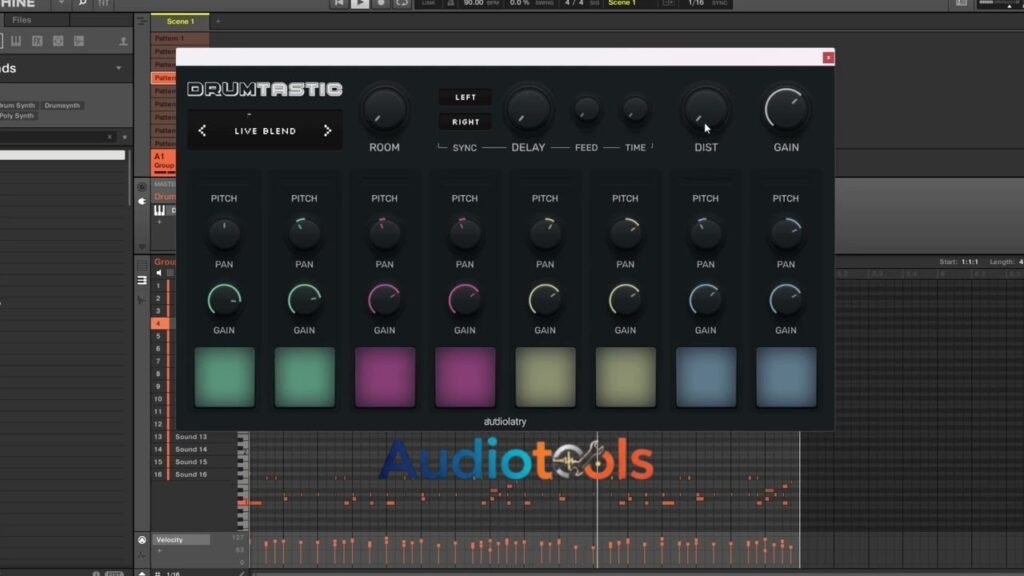Image resolution: width=1024 pixels, height=576 pixels.
Task: Select Sound 13 in the sound list
Action: click(191, 436)
